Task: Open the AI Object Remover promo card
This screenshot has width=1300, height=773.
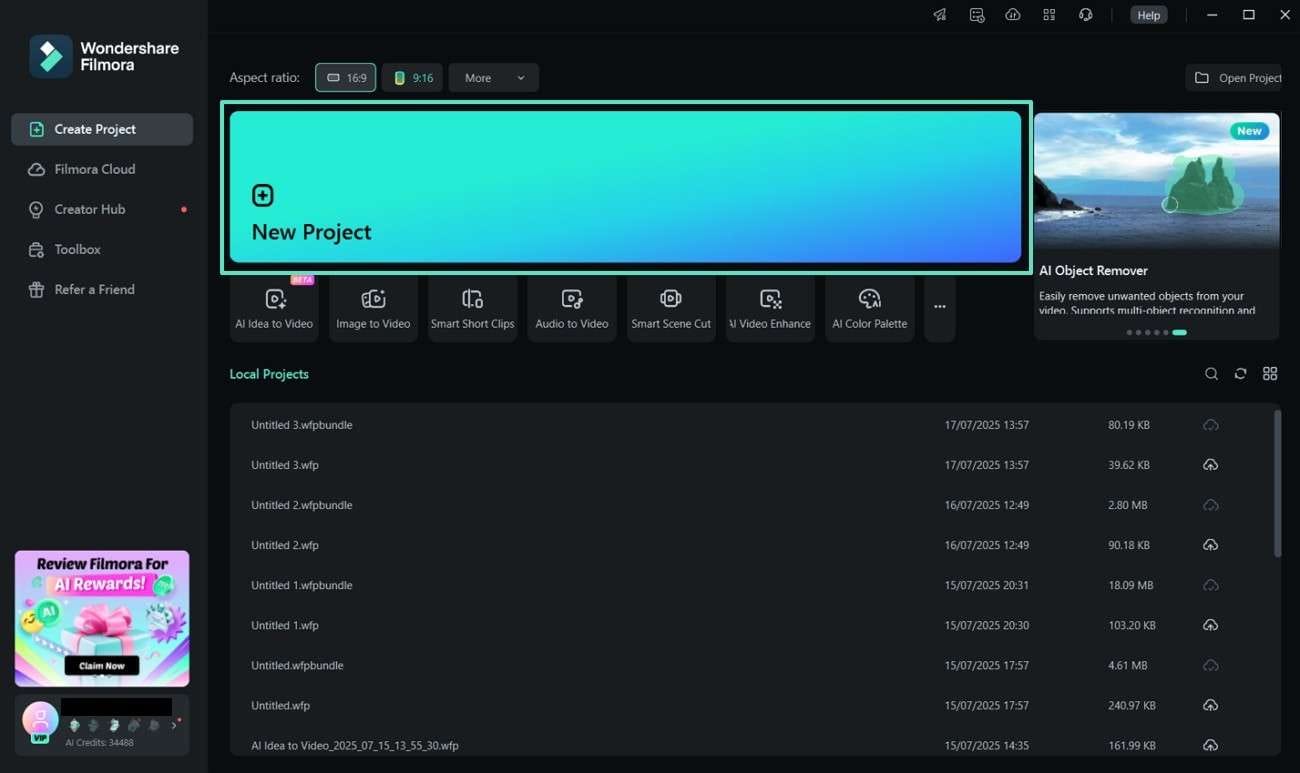Action: [1157, 226]
